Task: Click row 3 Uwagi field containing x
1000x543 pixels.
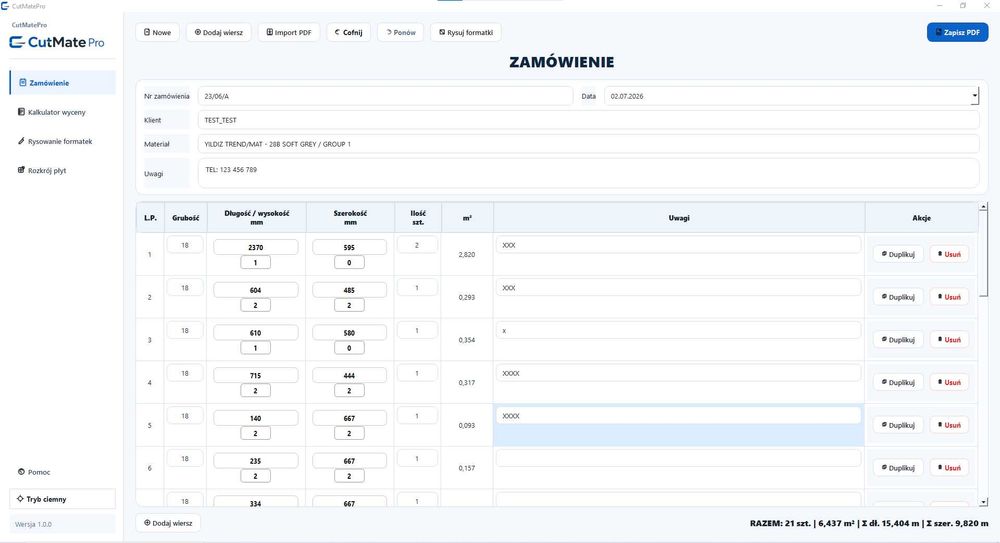Action: tap(679, 331)
